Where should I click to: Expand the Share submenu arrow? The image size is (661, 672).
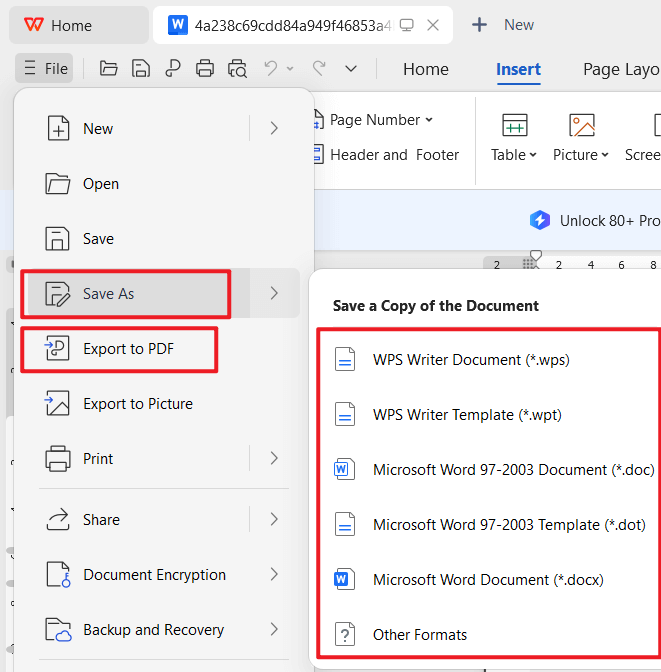pos(274,520)
